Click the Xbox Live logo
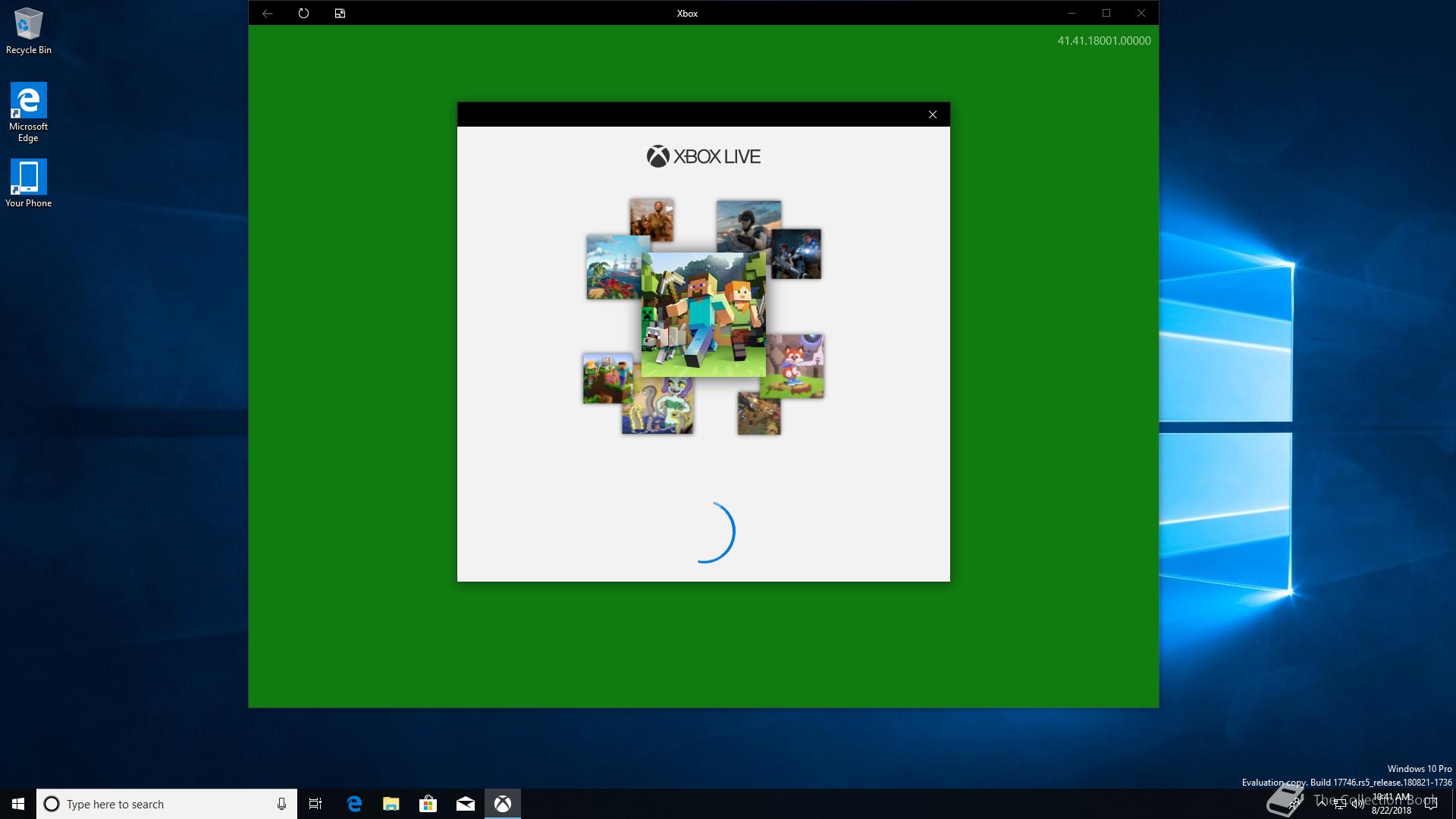This screenshot has height=819, width=1456. (x=703, y=156)
